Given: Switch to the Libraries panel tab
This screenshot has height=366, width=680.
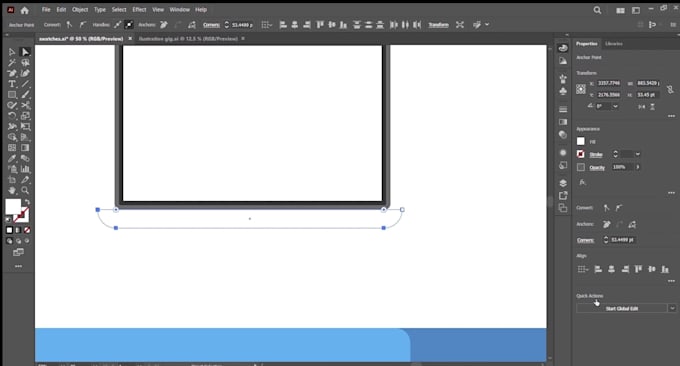Looking at the screenshot, I should pyautogui.click(x=614, y=44).
